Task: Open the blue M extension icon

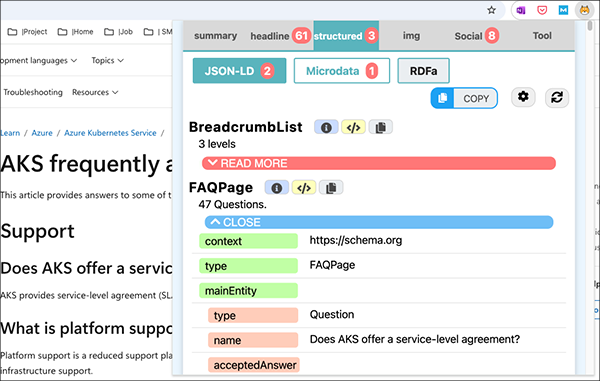Action: [563, 10]
